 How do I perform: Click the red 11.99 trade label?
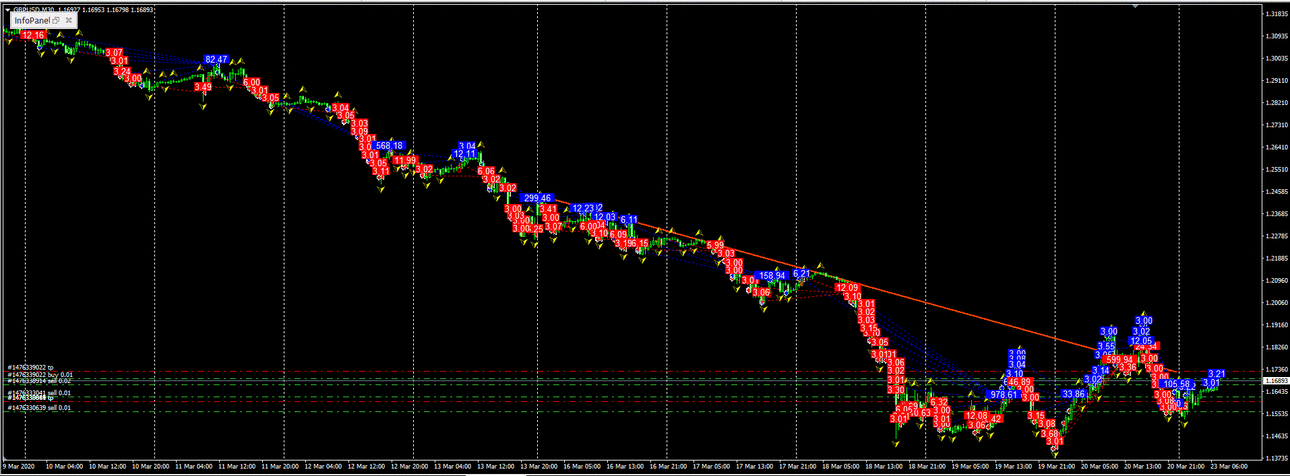tap(405, 160)
